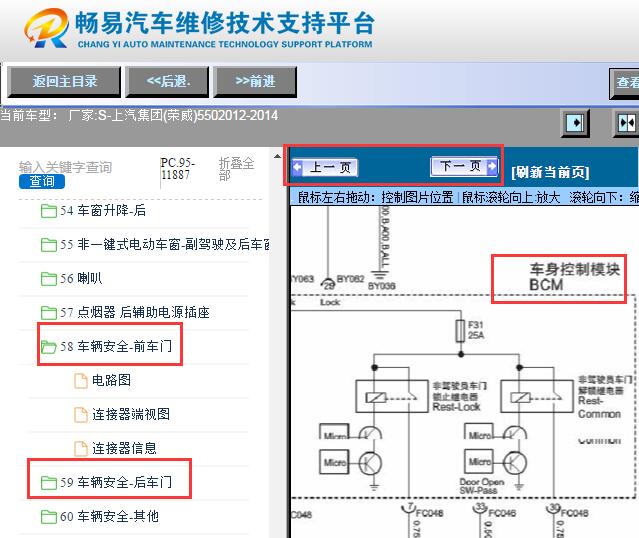Click the Rest-Common relay box in diagram
Screen dimensions: 639x538
pos(537,397)
